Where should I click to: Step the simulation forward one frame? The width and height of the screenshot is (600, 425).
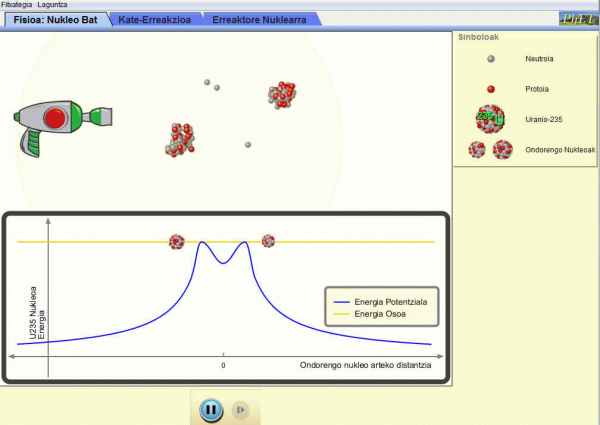239,409
